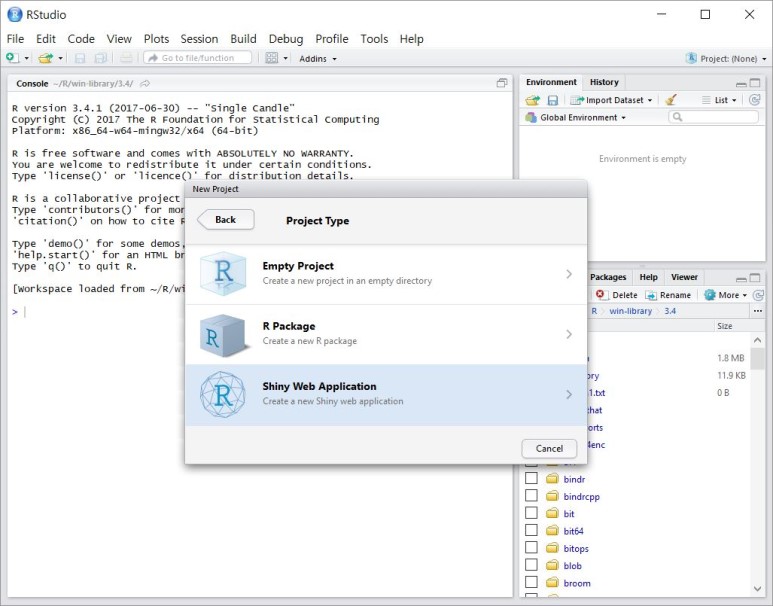The width and height of the screenshot is (773, 606).
Task: Click the Print icon in toolbar
Action: pyautogui.click(x=126, y=58)
